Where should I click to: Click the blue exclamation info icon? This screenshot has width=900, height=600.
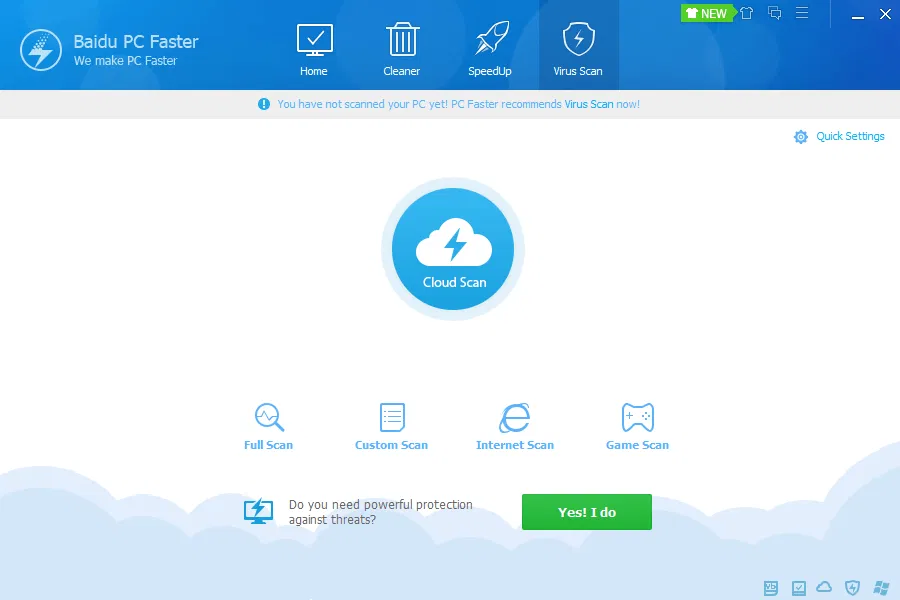(x=263, y=104)
